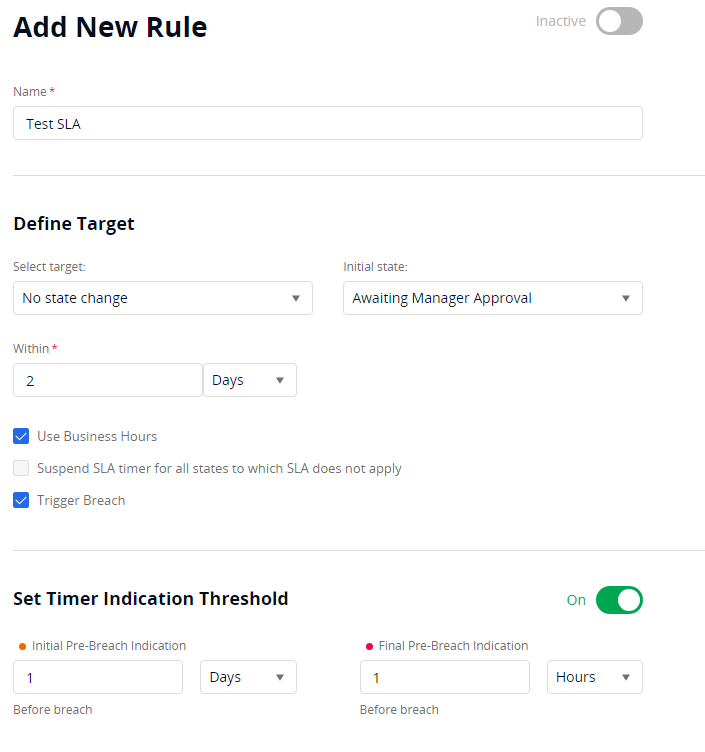The height and width of the screenshot is (752, 705).
Task: Toggle the Inactive rule switch
Action: tap(619, 21)
